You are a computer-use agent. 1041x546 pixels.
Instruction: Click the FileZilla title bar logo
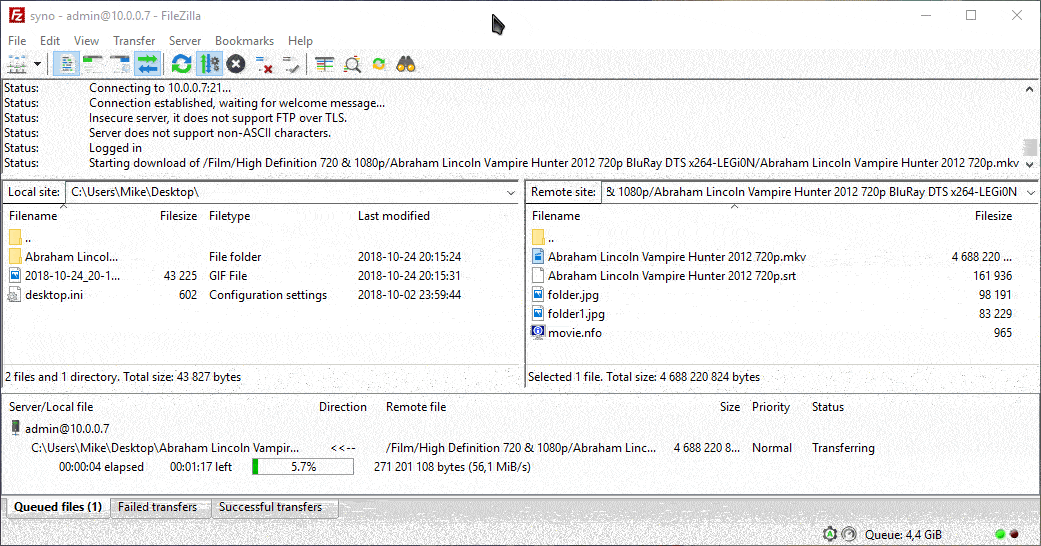(16, 15)
